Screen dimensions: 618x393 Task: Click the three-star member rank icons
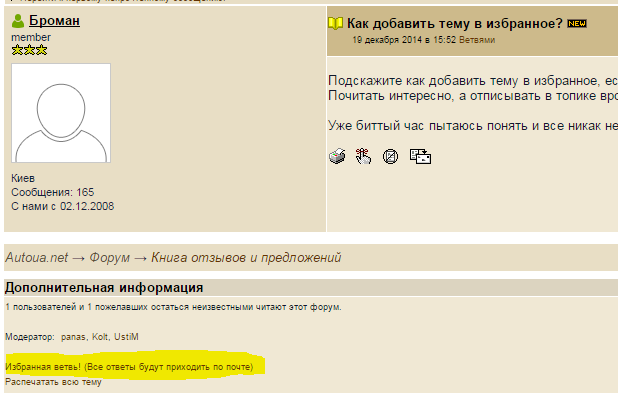tap(30, 50)
